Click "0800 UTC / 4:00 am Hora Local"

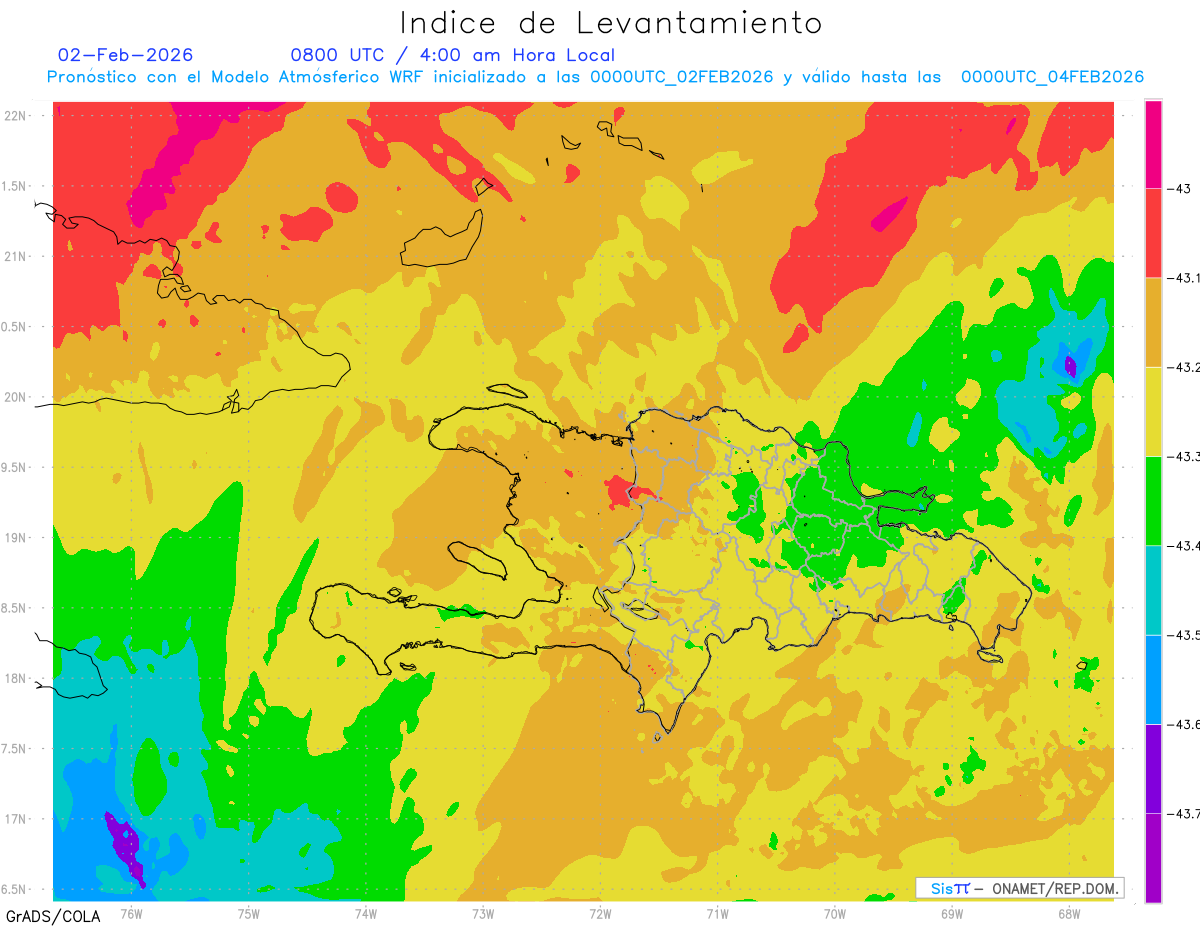click(452, 55)
